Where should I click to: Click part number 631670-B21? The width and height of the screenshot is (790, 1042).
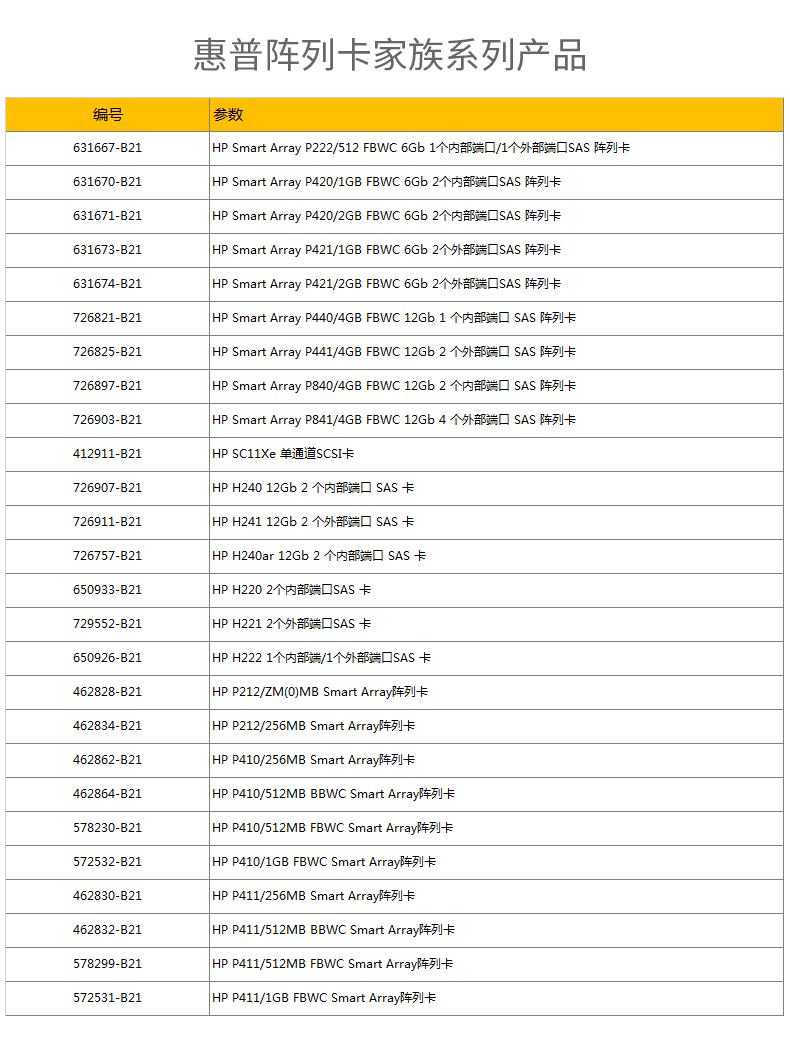click(x=107, y=182)
